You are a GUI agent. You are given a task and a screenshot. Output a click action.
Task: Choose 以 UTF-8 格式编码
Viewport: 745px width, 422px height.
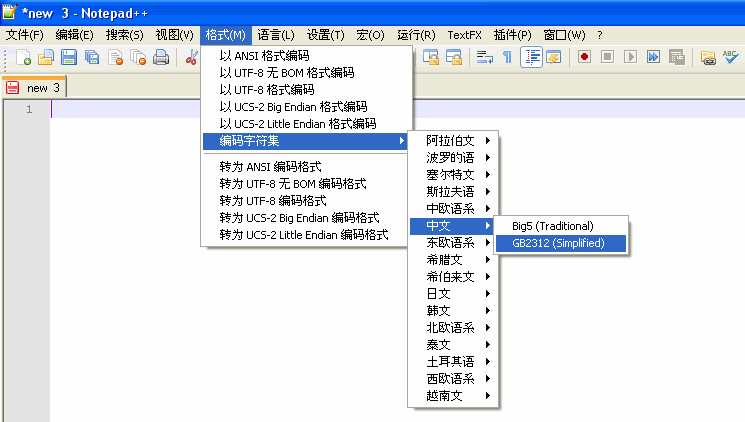[x=305, y=90]
